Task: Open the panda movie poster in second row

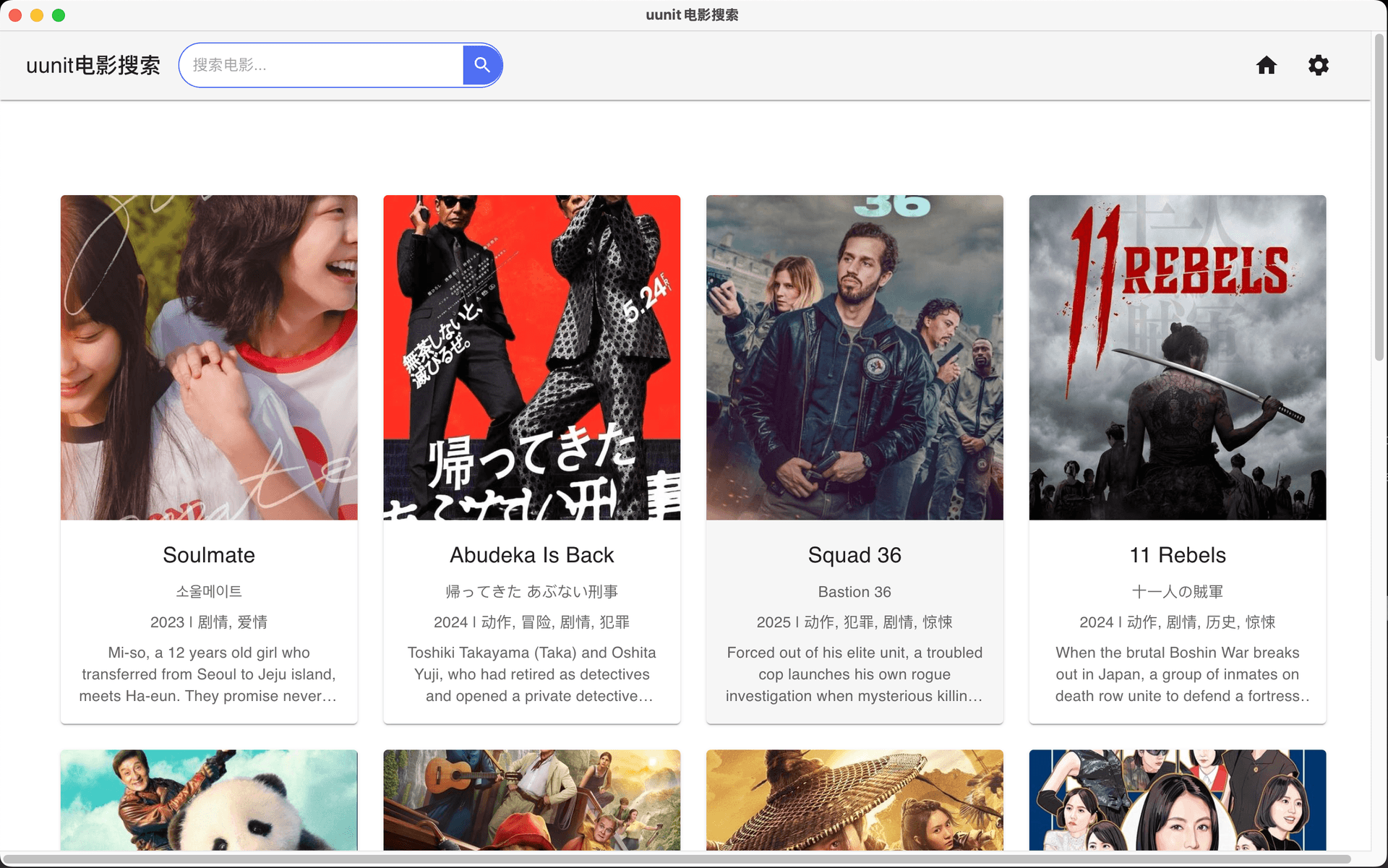Action: [209, 800]
